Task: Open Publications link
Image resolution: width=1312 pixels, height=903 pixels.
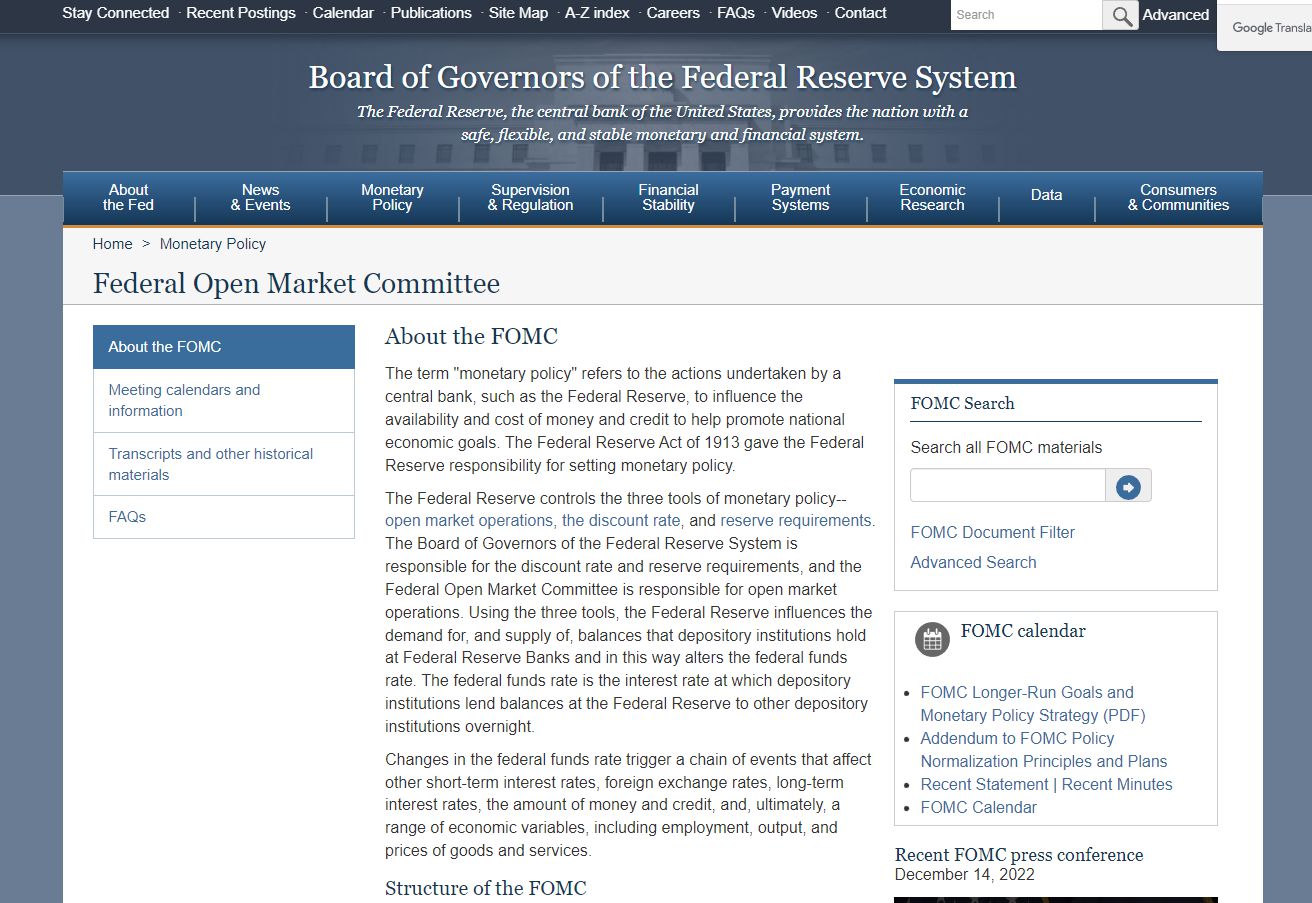Action: [431, 13]
